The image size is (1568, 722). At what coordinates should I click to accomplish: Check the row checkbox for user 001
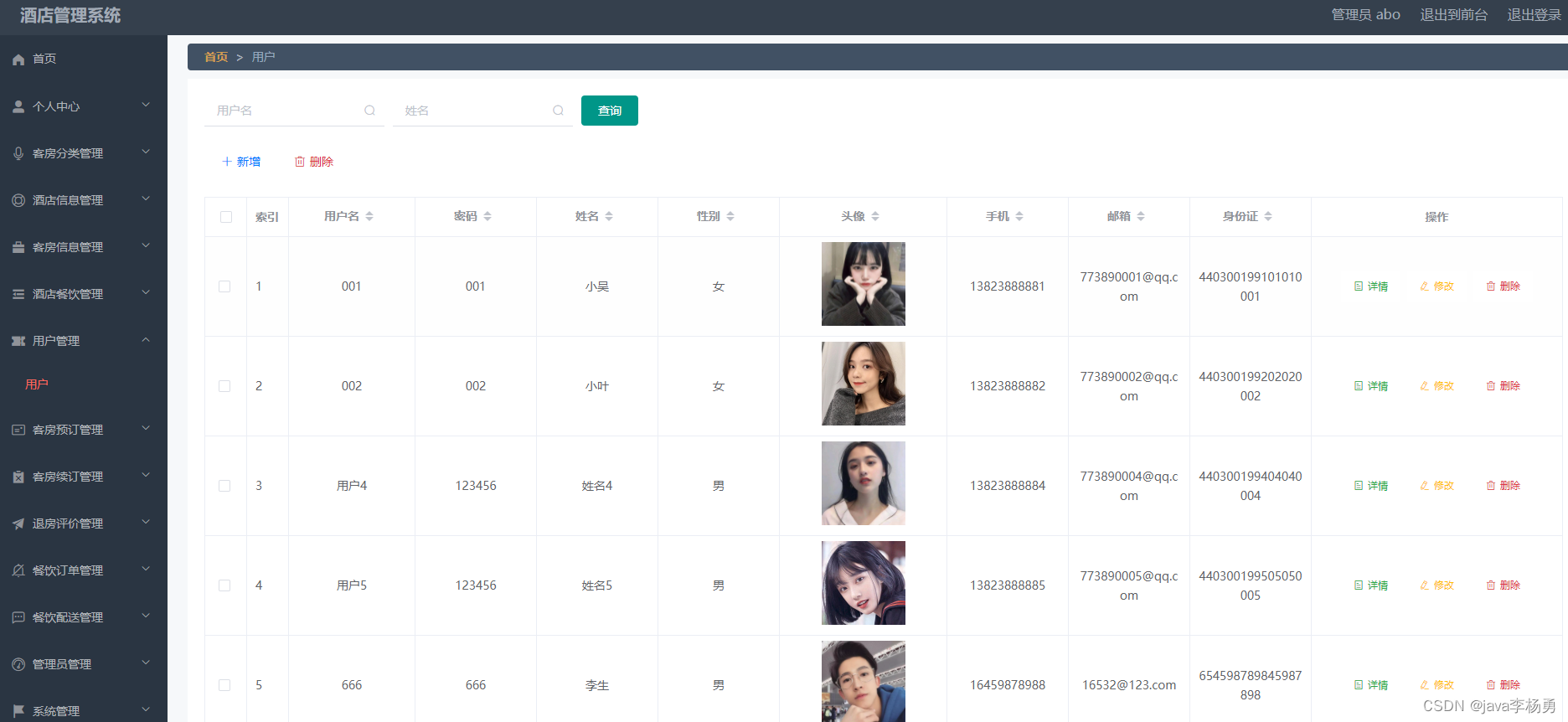pyautogui.click(x=224, y=286)
